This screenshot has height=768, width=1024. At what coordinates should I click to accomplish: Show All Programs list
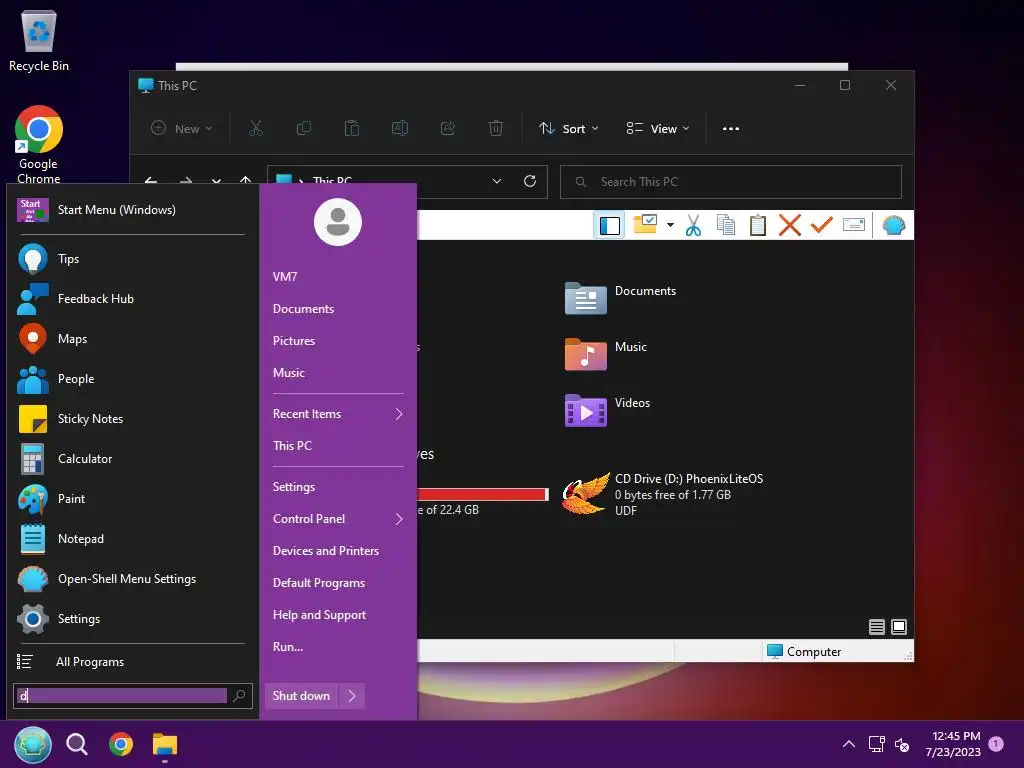pyautogui.click(x=131, y=662)
